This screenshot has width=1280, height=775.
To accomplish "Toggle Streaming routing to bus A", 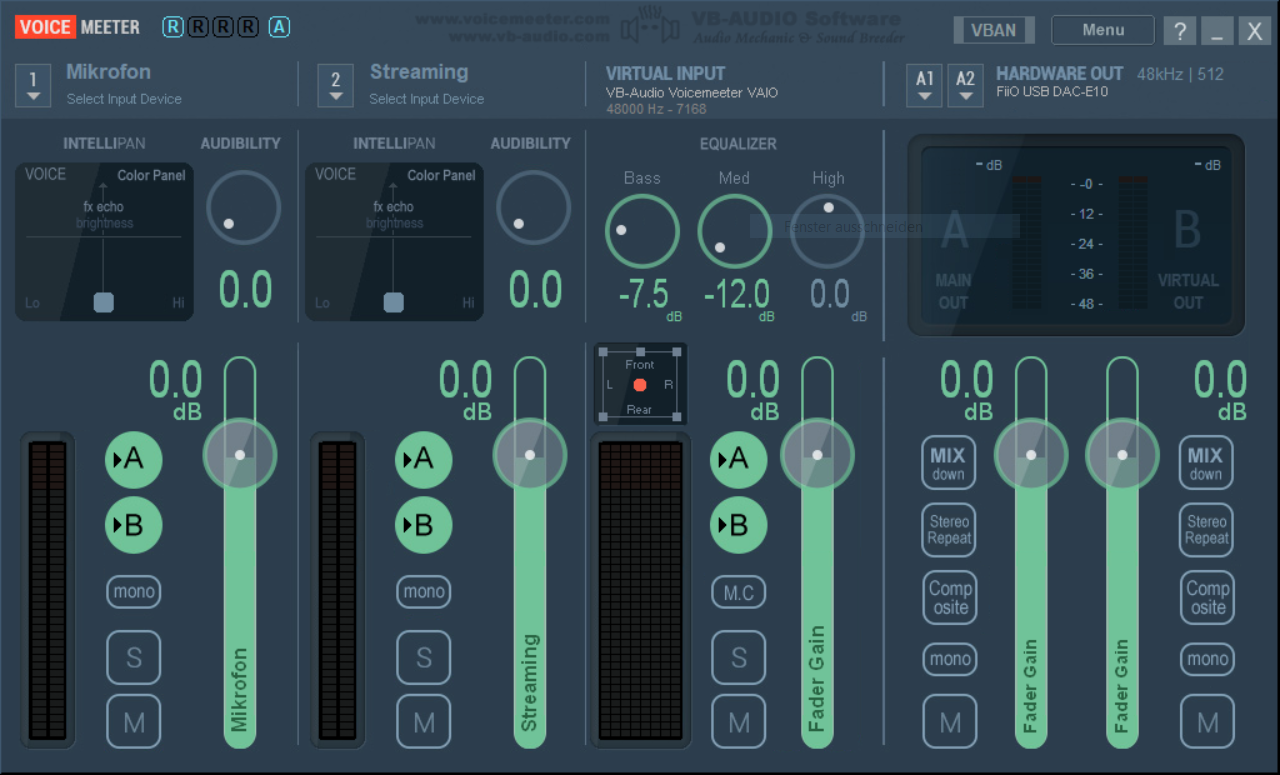I will (x=424, y=459).
